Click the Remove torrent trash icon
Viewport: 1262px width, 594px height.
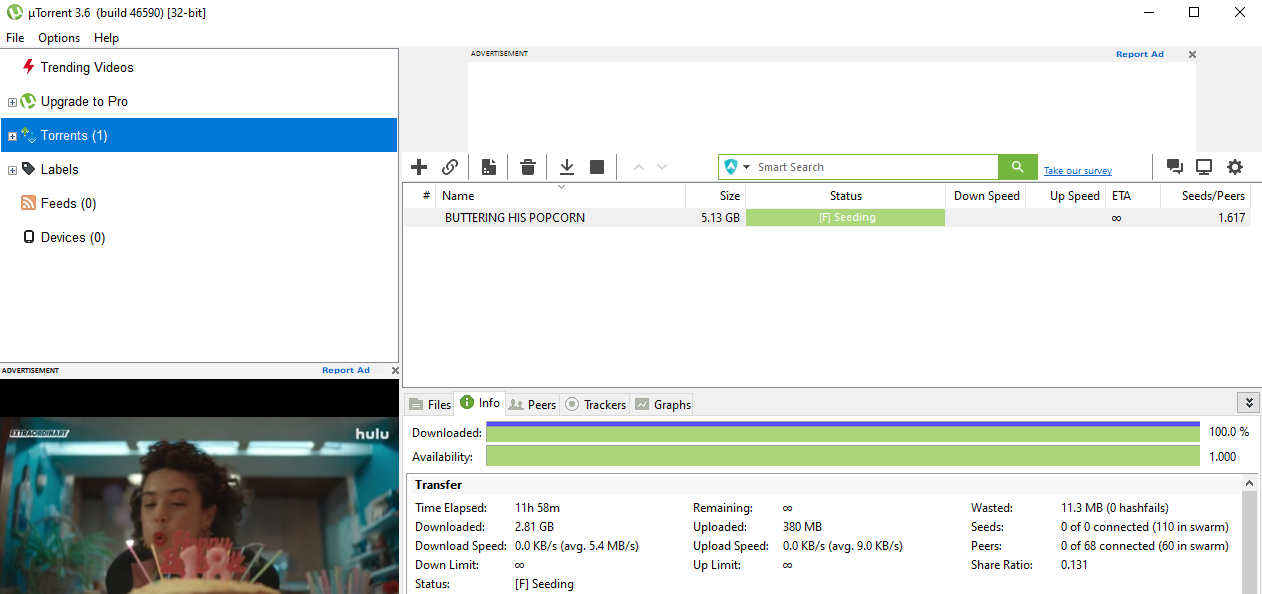coord(528,167)
